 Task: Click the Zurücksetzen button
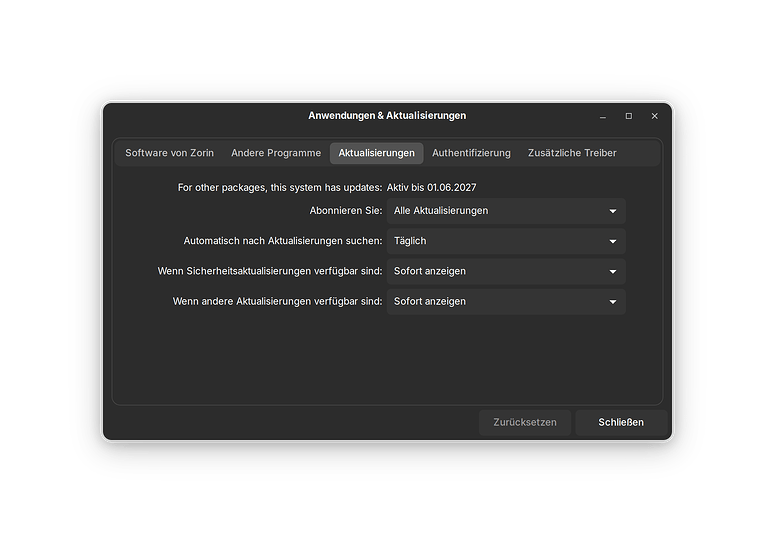[525, 422]
